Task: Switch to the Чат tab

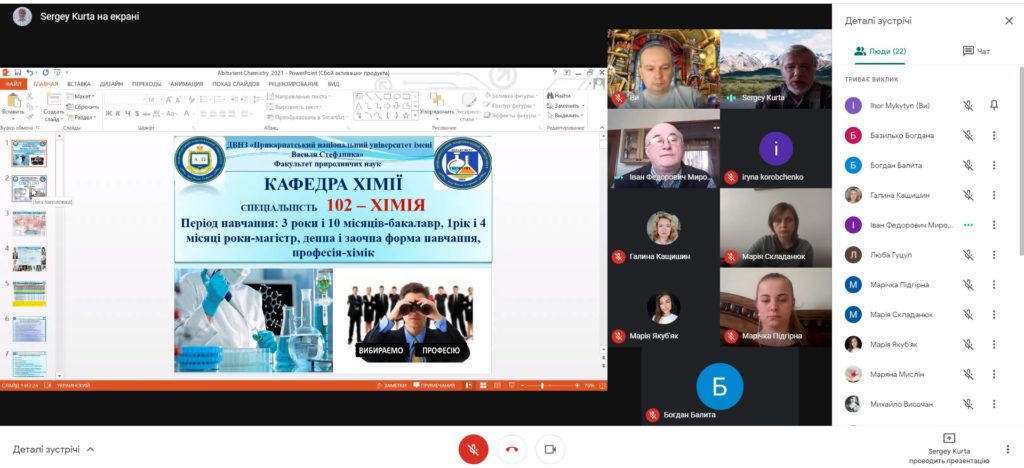Action: [x=975, y=51]
